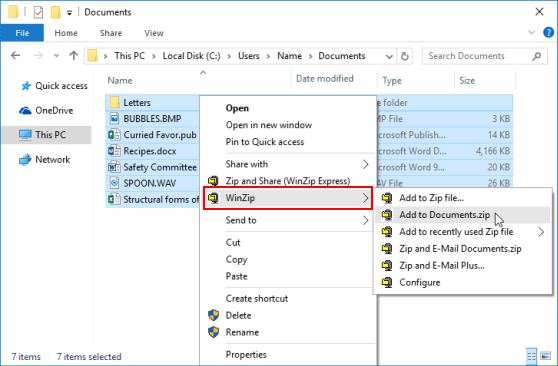The image size is (558, 366).
Task: Open the address bar history dropdown
Action: coord(389,56)
